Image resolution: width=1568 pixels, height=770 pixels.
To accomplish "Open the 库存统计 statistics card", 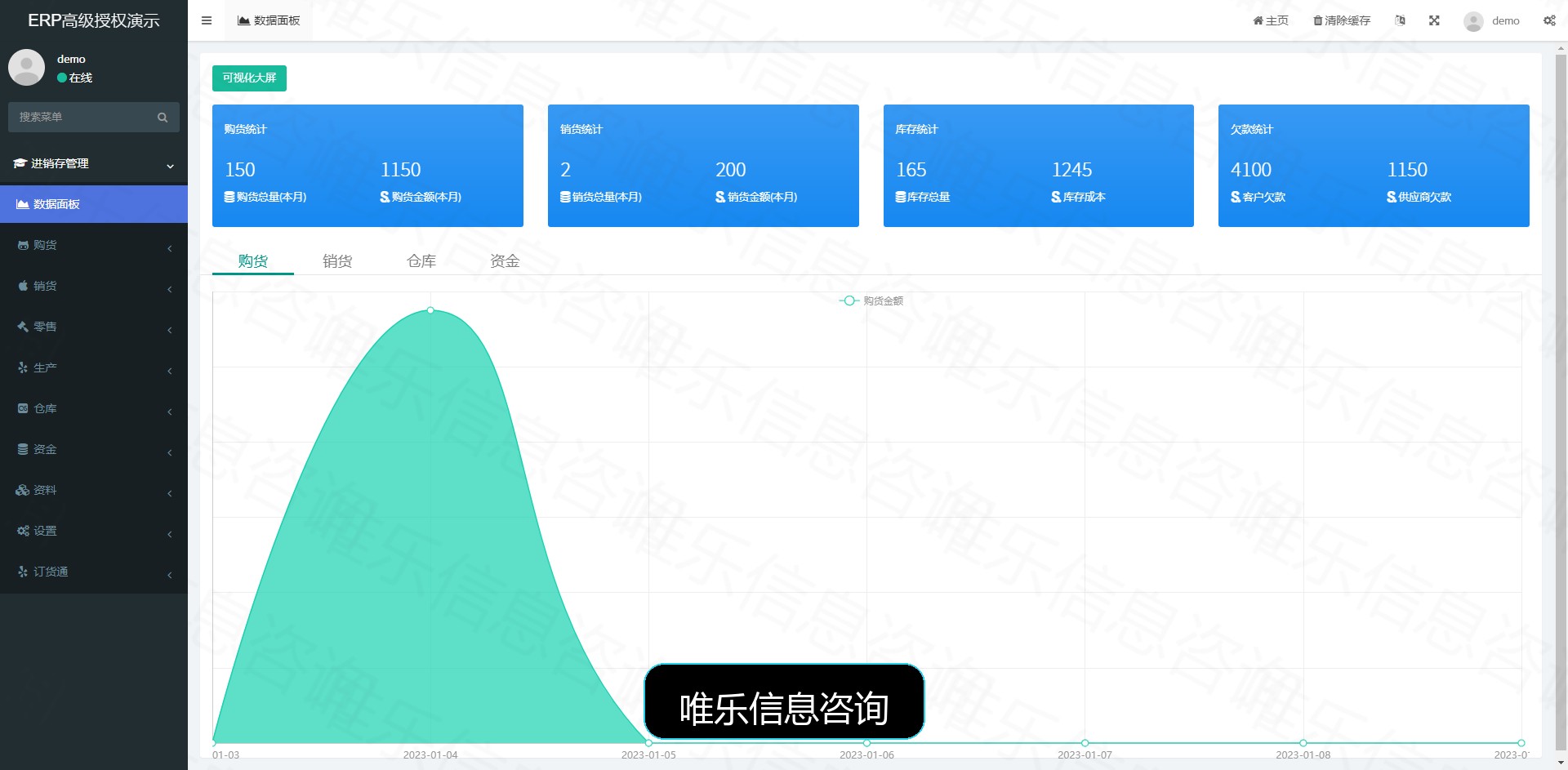I will tap(1039, 166).
